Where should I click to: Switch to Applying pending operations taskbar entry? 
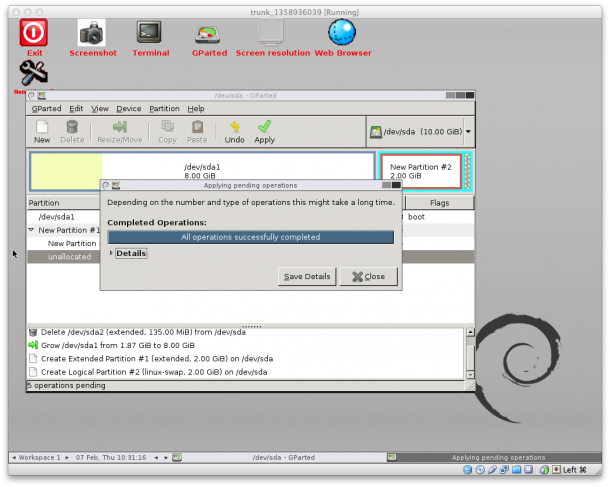(x=494, y=457)
